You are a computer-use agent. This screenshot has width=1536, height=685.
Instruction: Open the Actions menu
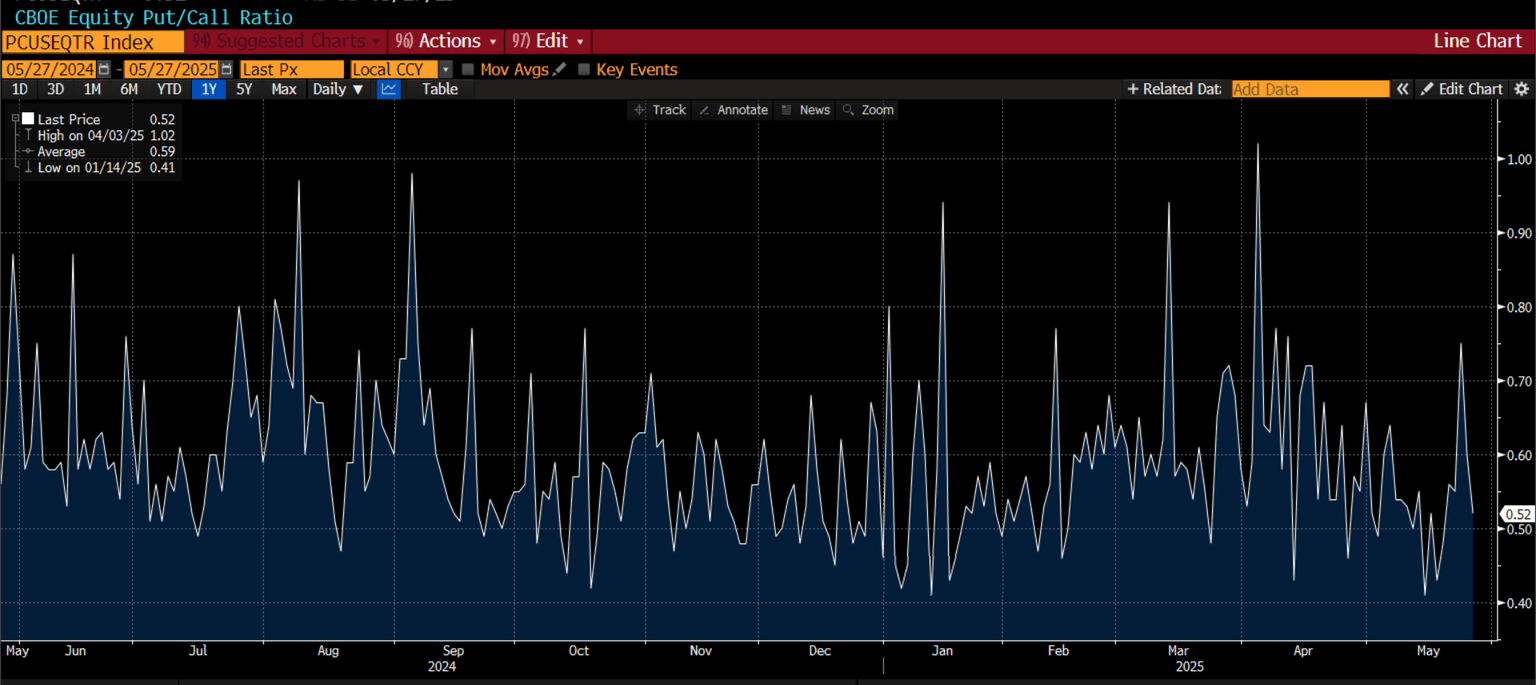[447, 41]
